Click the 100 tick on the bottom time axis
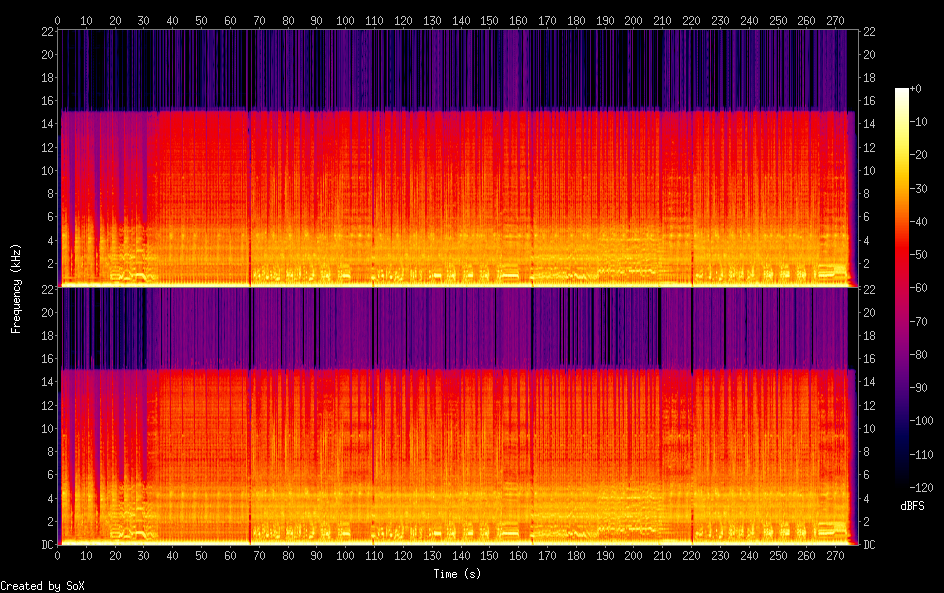The width and height of the screenshot is (944, 593). 346,555
